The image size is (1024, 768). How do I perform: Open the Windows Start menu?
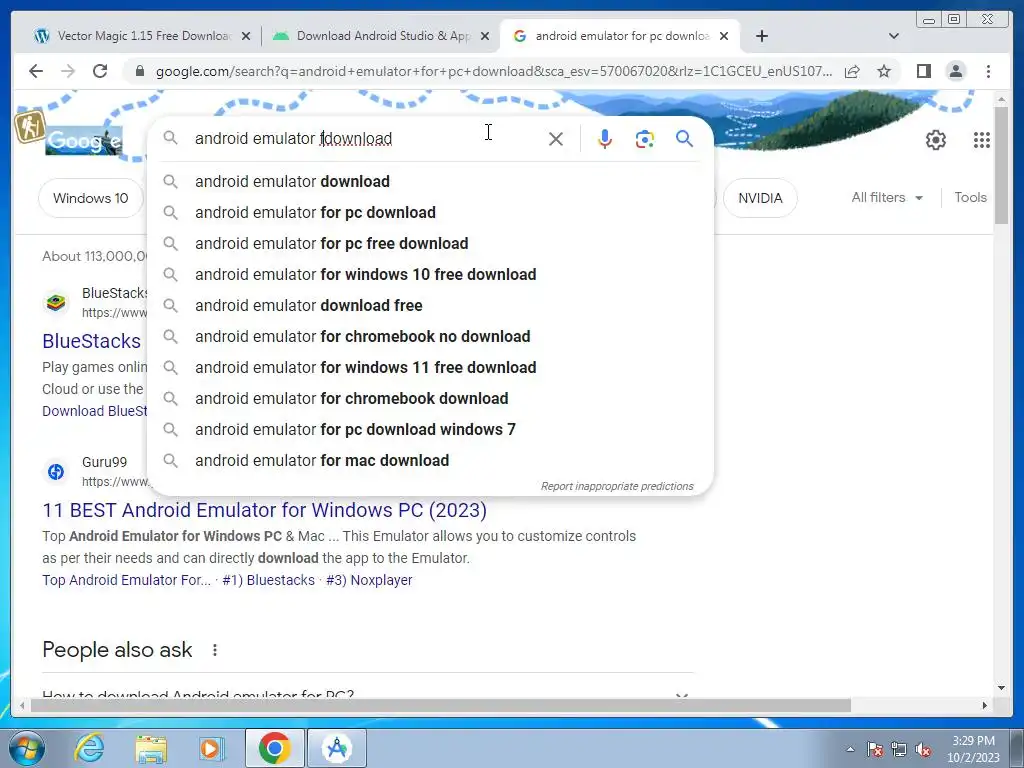tap(27, 748)
